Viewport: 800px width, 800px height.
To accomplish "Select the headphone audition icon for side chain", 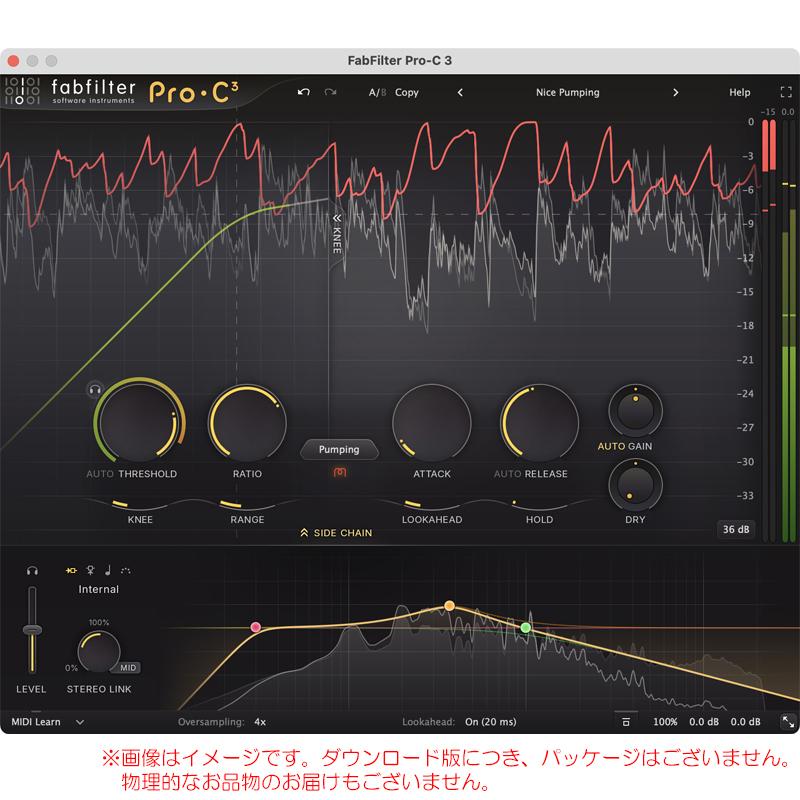I will (31, 570).
